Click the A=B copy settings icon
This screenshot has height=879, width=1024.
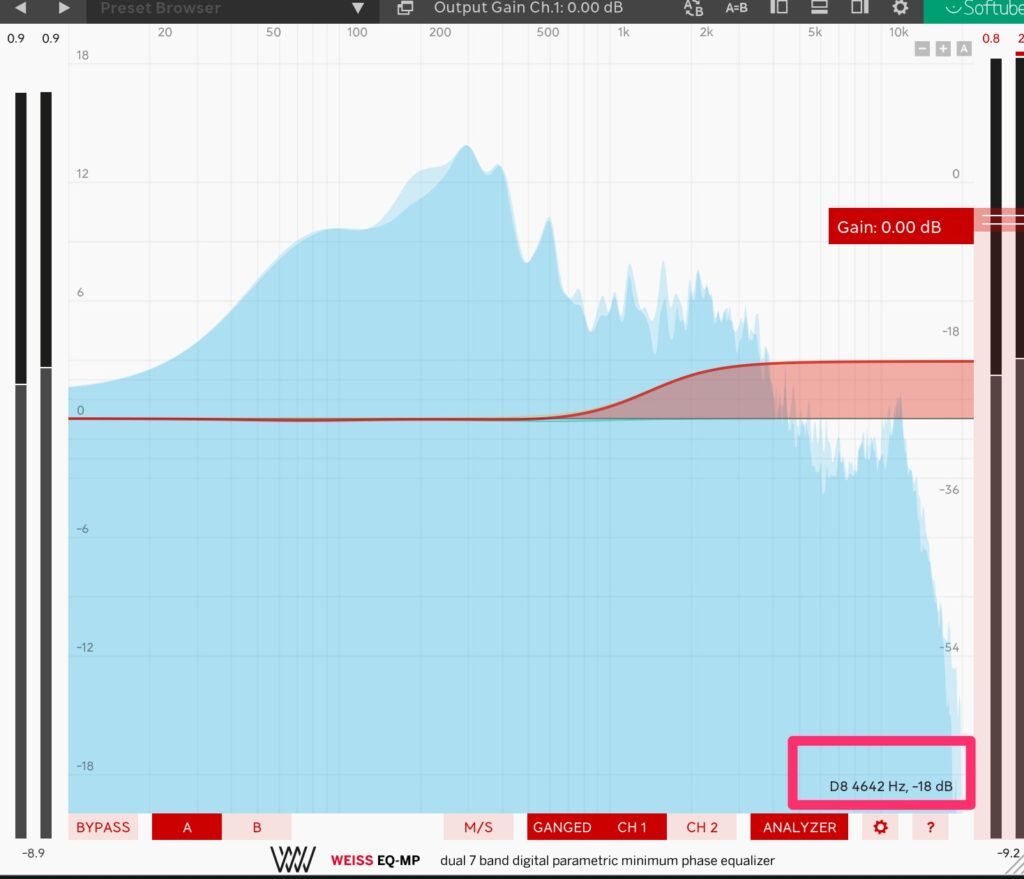point(736,8)
